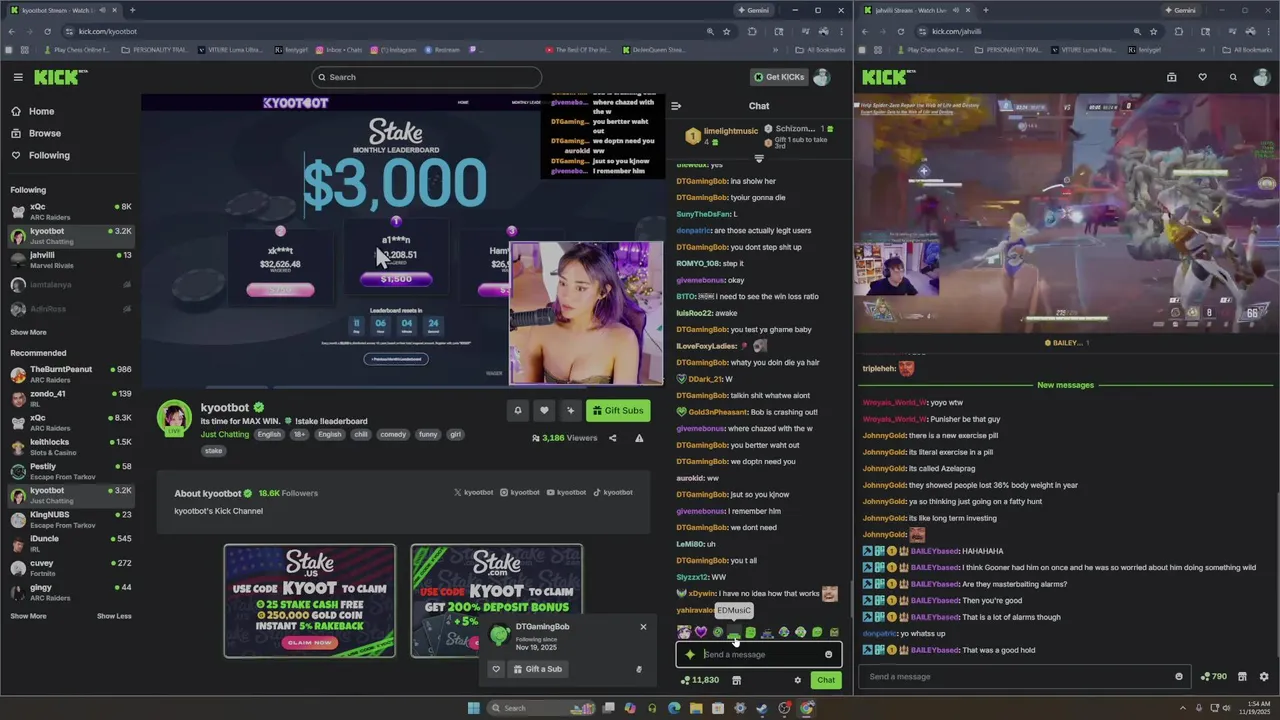Click search icon in right Kick window

pos(1233,77)
